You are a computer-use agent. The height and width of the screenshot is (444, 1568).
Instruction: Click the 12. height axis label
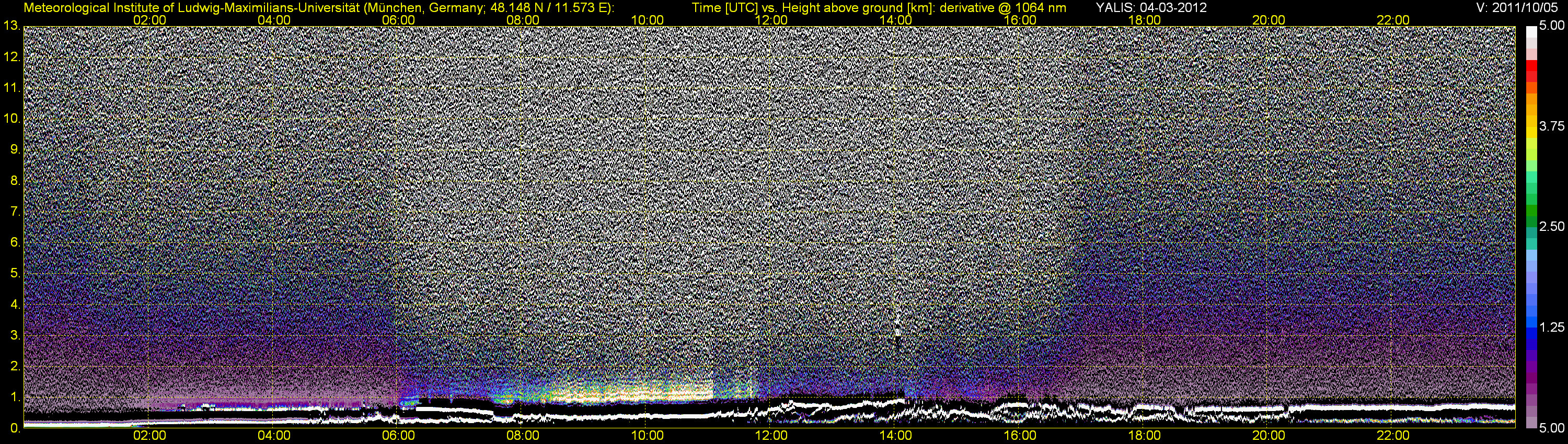point(11,57)
